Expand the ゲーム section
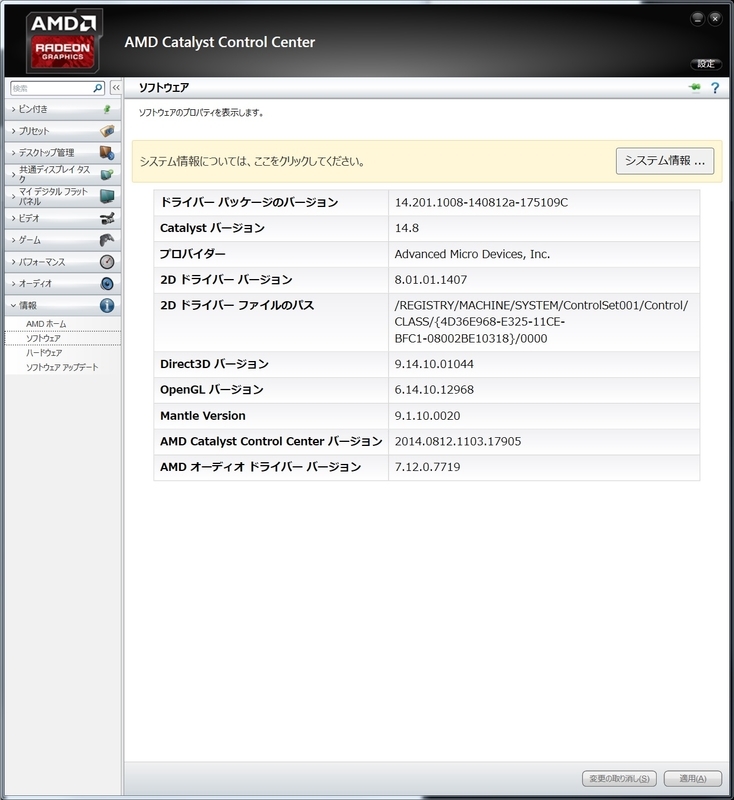734x800 pixels. coord(62,240)
